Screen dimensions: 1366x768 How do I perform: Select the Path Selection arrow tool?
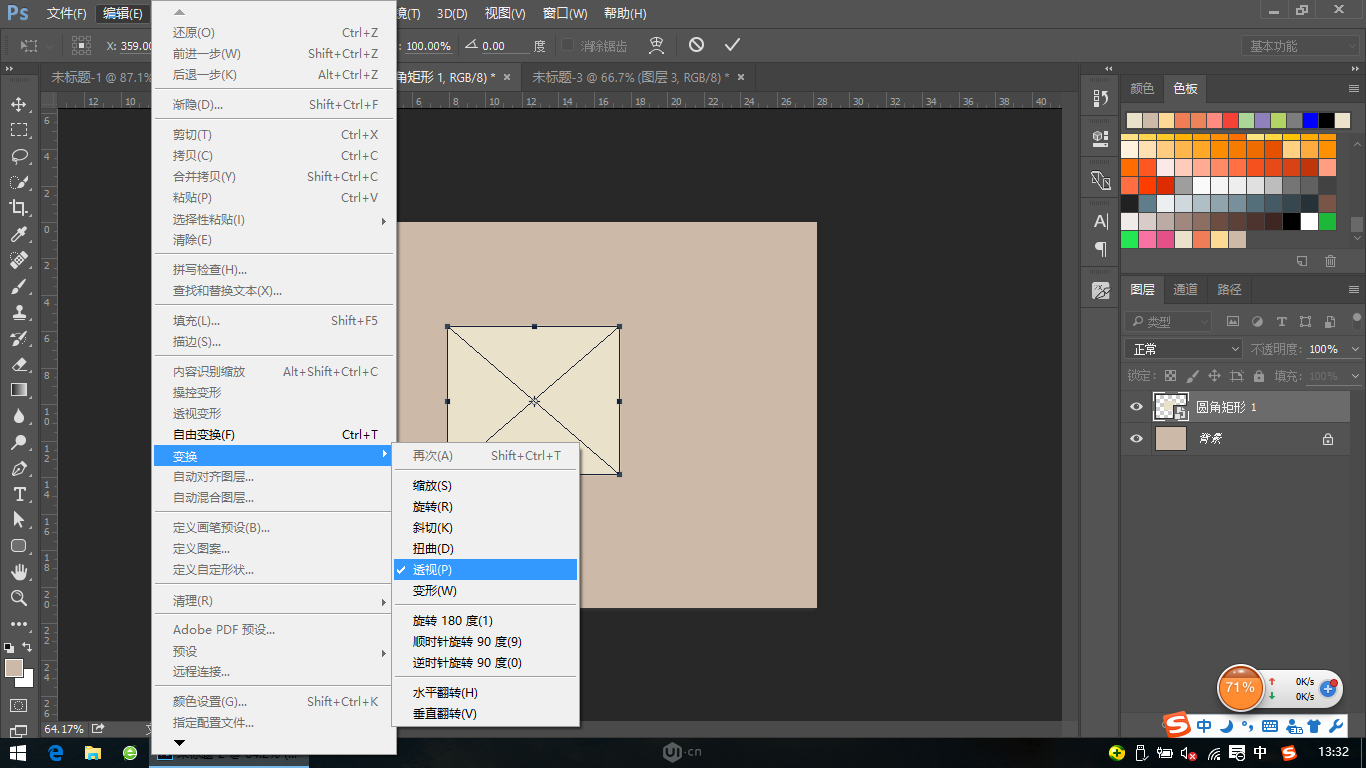point(19,520)
